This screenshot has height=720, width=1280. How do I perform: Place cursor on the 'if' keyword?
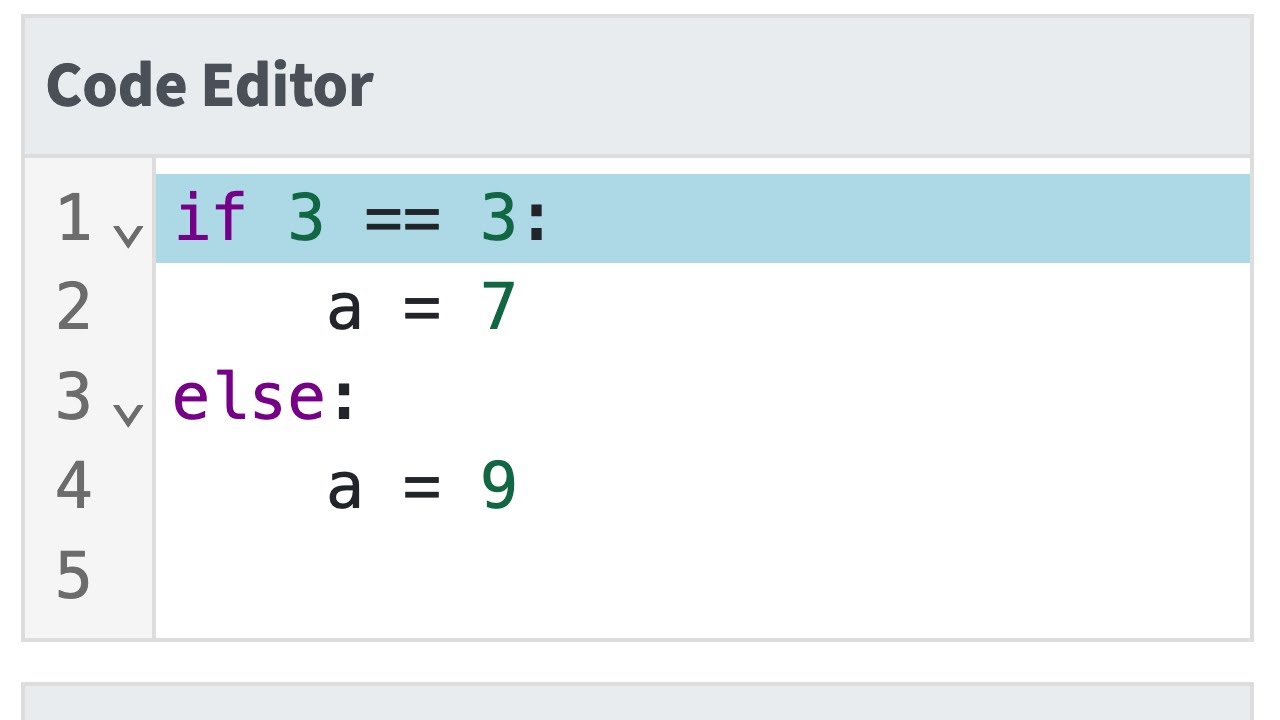tap(210, 219)
